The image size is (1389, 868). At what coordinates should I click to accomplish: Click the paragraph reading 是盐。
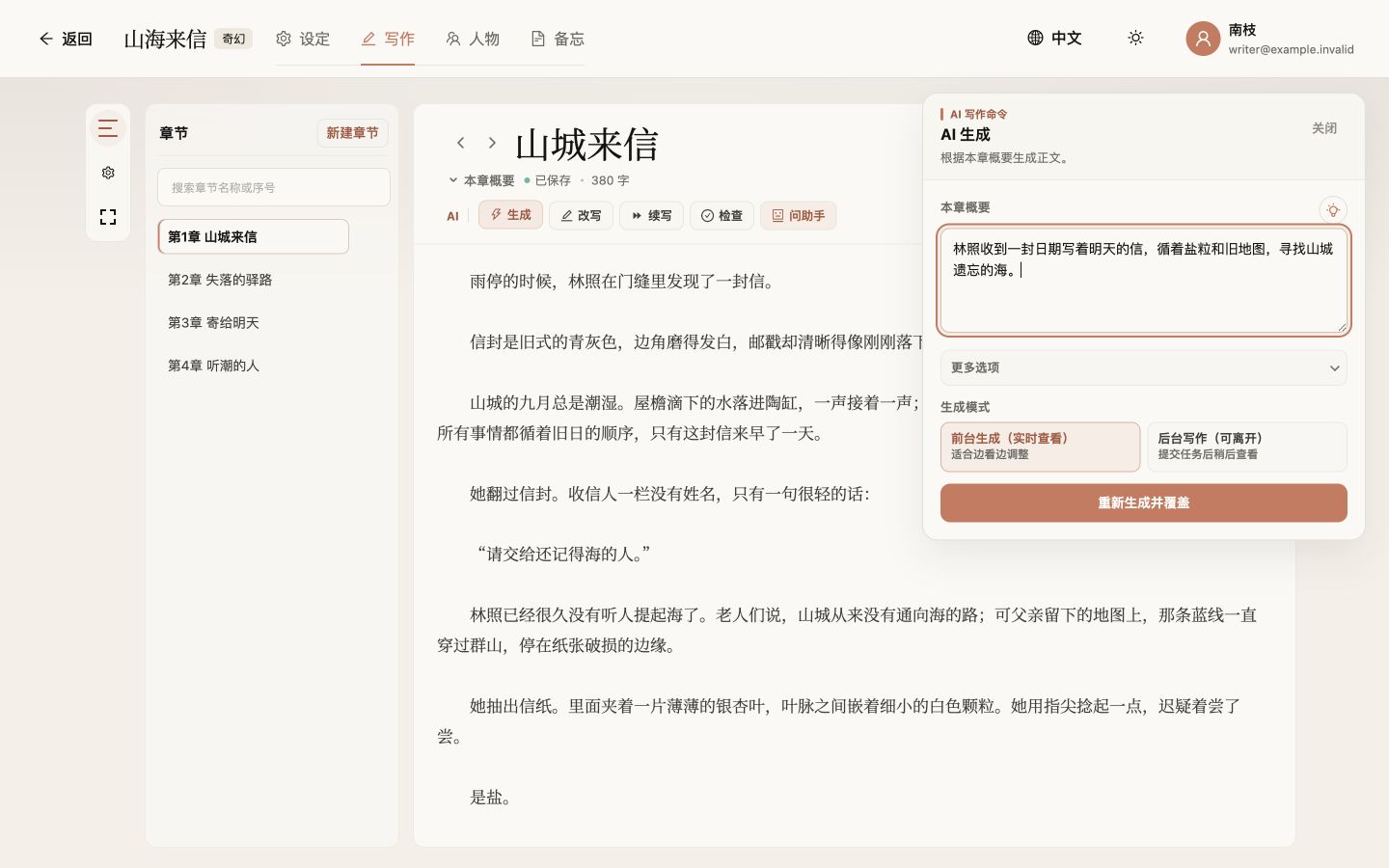492,798
